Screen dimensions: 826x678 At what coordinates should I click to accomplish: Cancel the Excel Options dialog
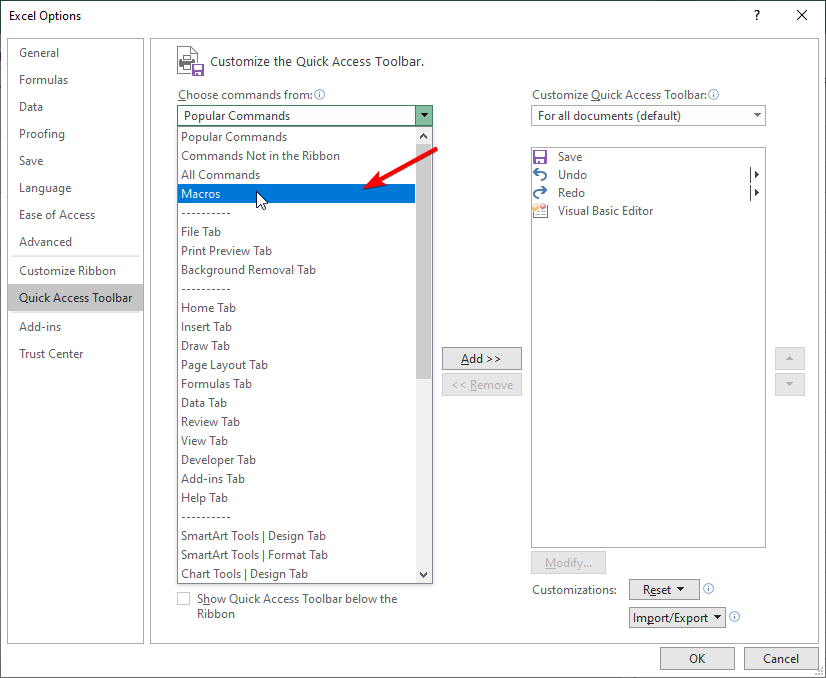pos(781,659)
